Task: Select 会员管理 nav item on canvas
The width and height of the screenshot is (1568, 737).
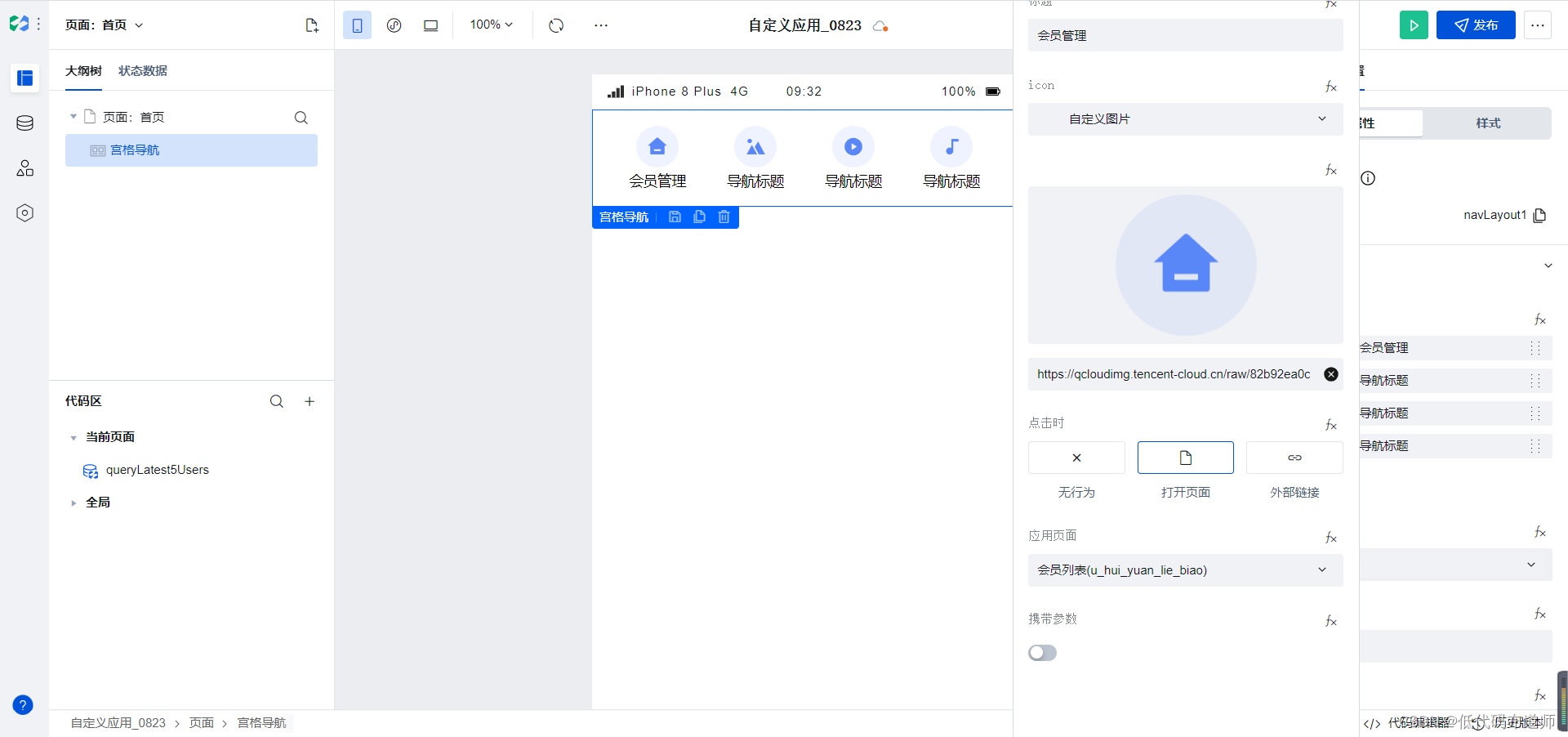Action: [x=657, y=159]
